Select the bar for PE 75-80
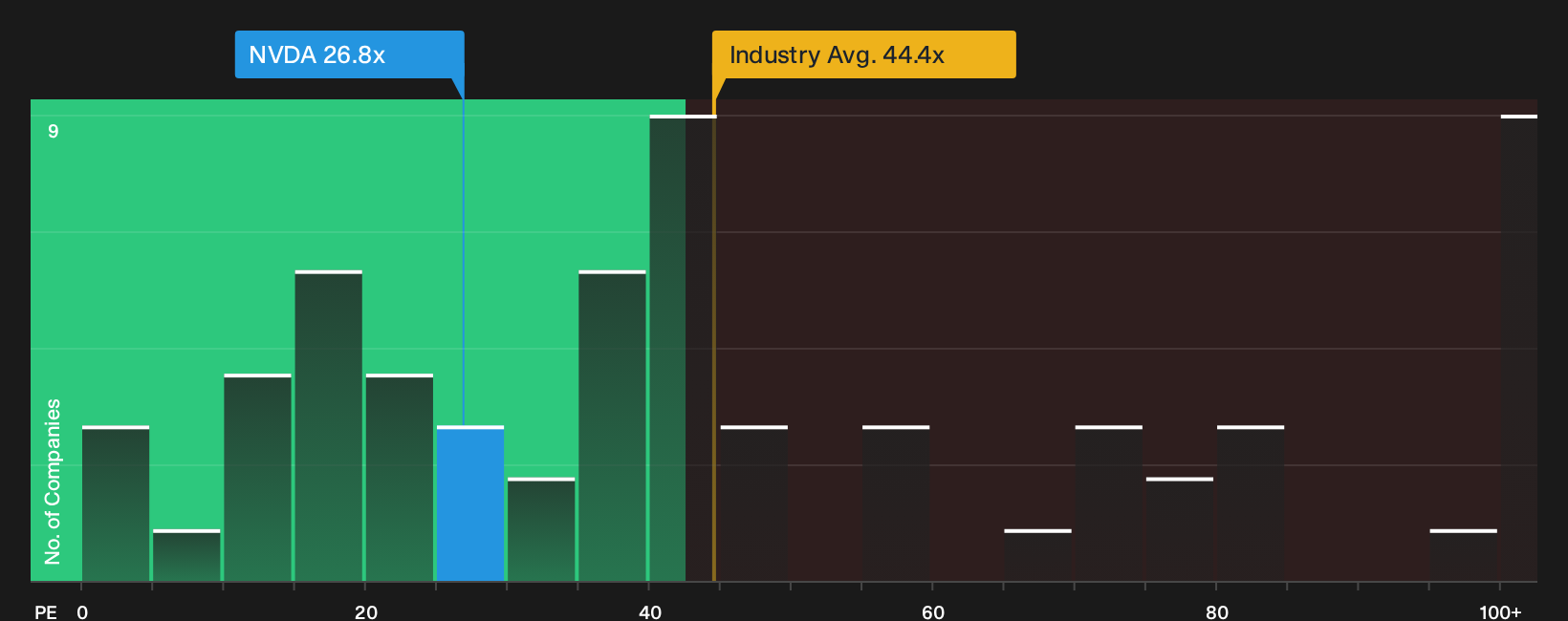The image size is (1568, 621). coord(1180,529)
